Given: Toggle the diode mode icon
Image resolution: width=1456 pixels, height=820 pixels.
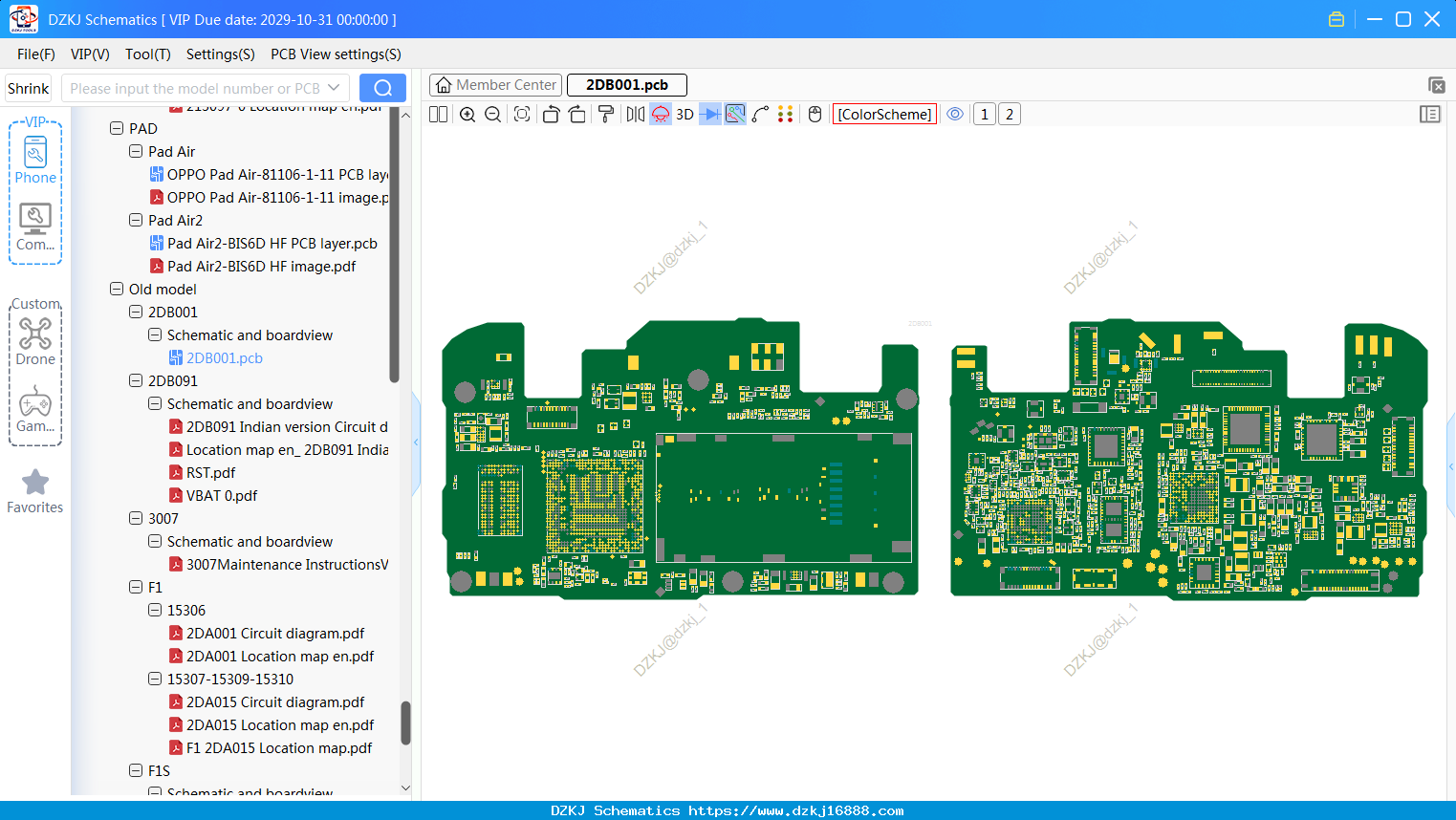Looking at the screenshot, I should [x=710, y=114].
